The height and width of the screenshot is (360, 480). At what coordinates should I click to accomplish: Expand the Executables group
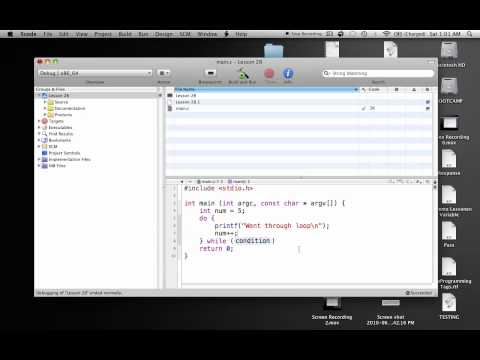tap(39, 127)
